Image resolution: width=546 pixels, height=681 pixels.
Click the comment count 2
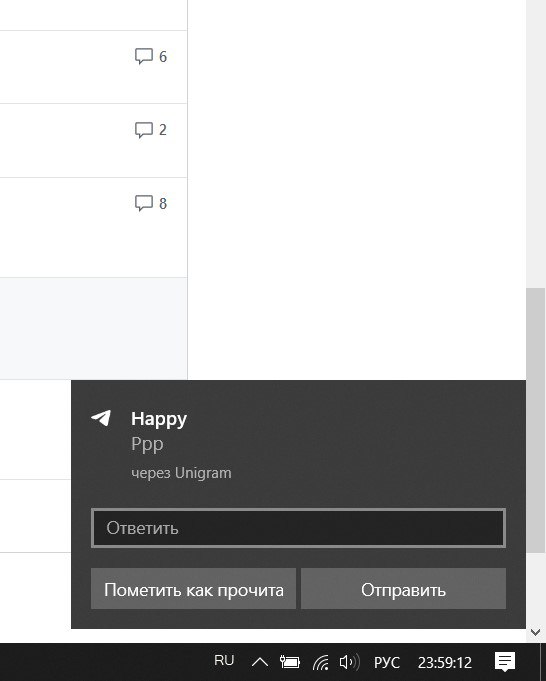click(x=163, y=129)
